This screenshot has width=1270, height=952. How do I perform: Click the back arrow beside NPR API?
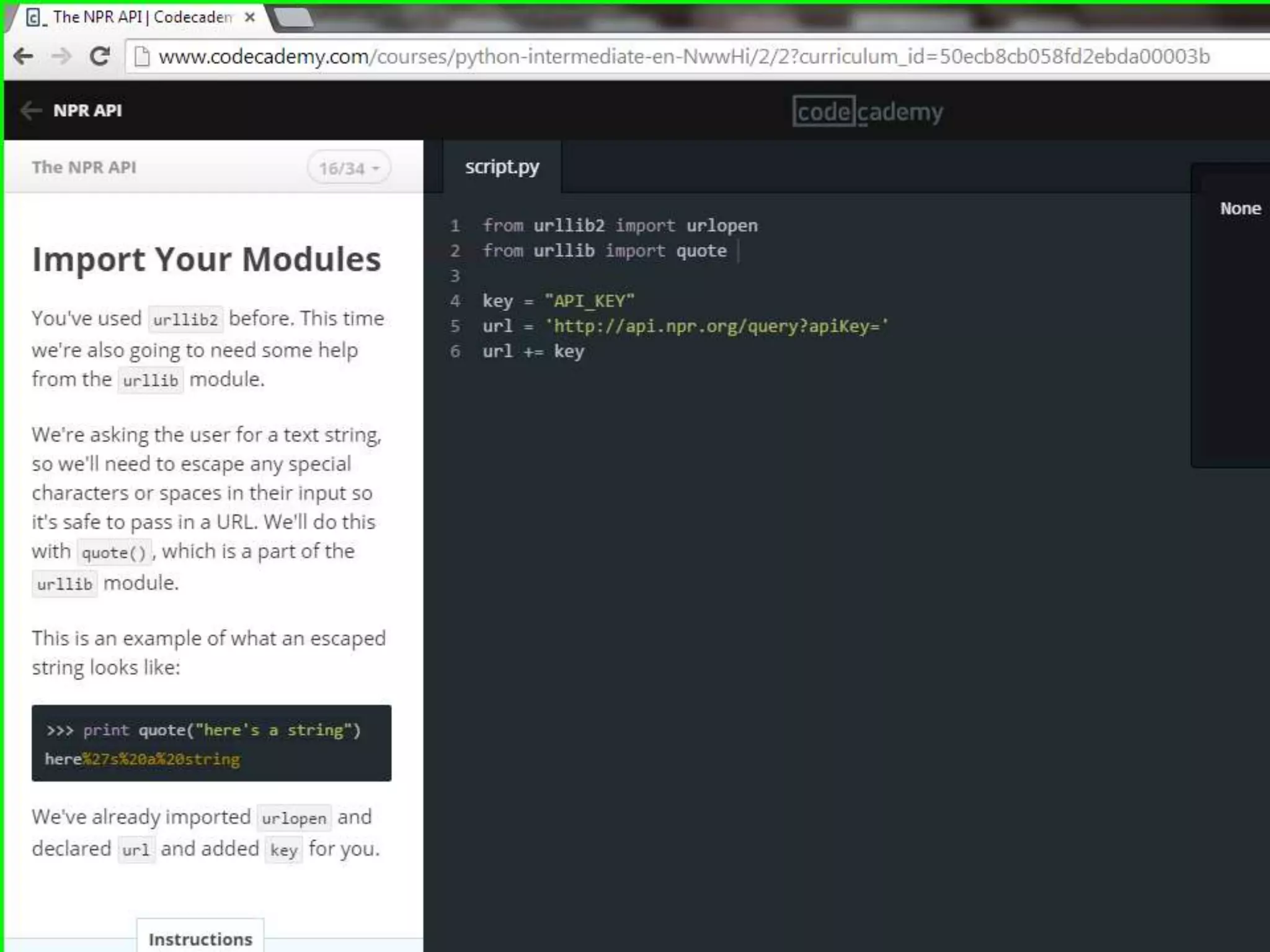30,110
